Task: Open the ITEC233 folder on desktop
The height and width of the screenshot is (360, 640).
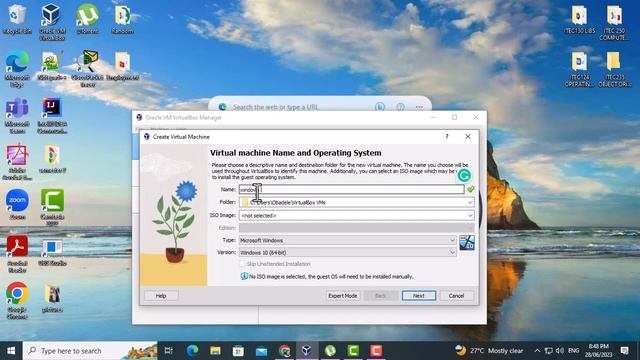Action: coord(614,69)
